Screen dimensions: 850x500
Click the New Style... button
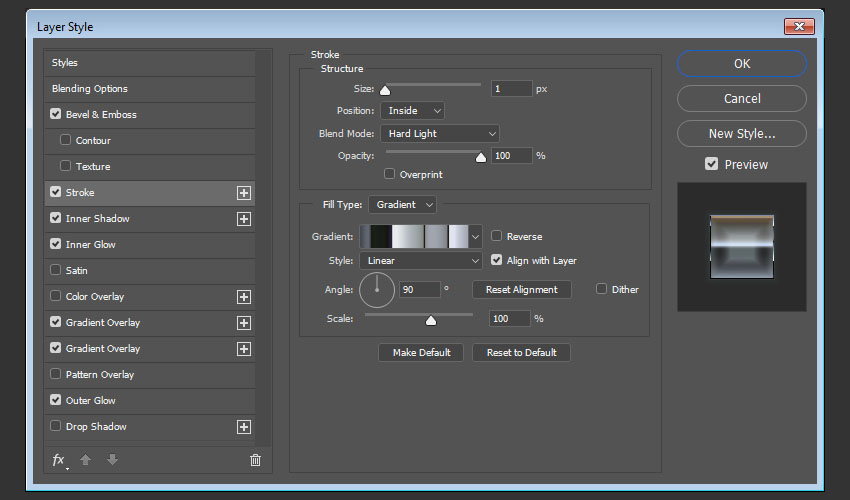(741, 133)
